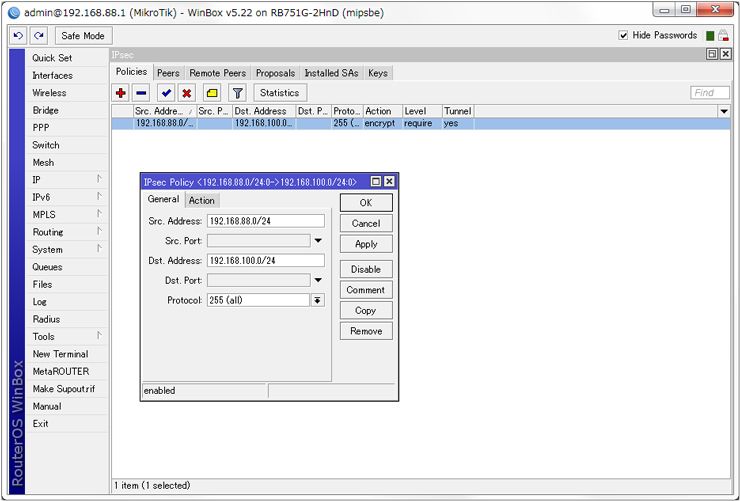Restore the IPsec panel window icon
This screenshot has width=740, height=501.
coord(712,54)
